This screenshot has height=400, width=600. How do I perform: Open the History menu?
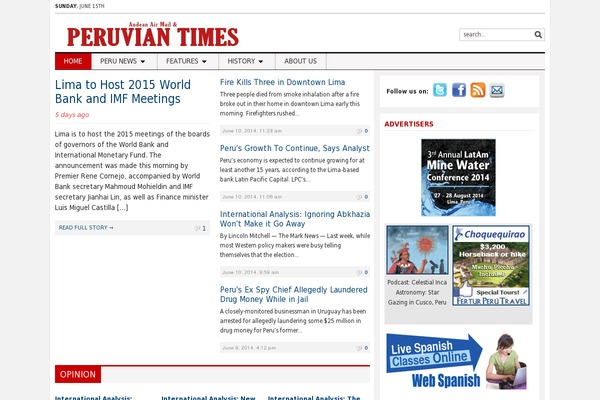(x=246, y=61)
